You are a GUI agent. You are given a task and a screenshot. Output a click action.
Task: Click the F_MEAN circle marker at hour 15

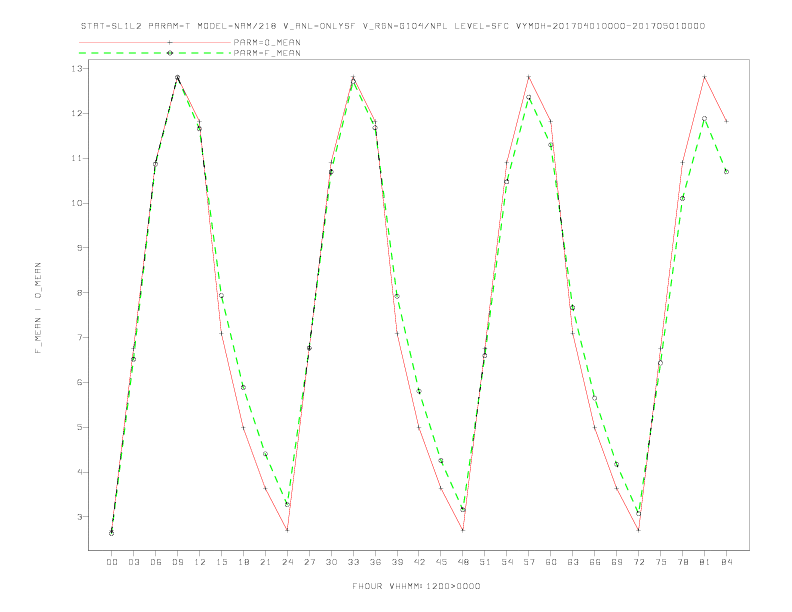point(221,296)
